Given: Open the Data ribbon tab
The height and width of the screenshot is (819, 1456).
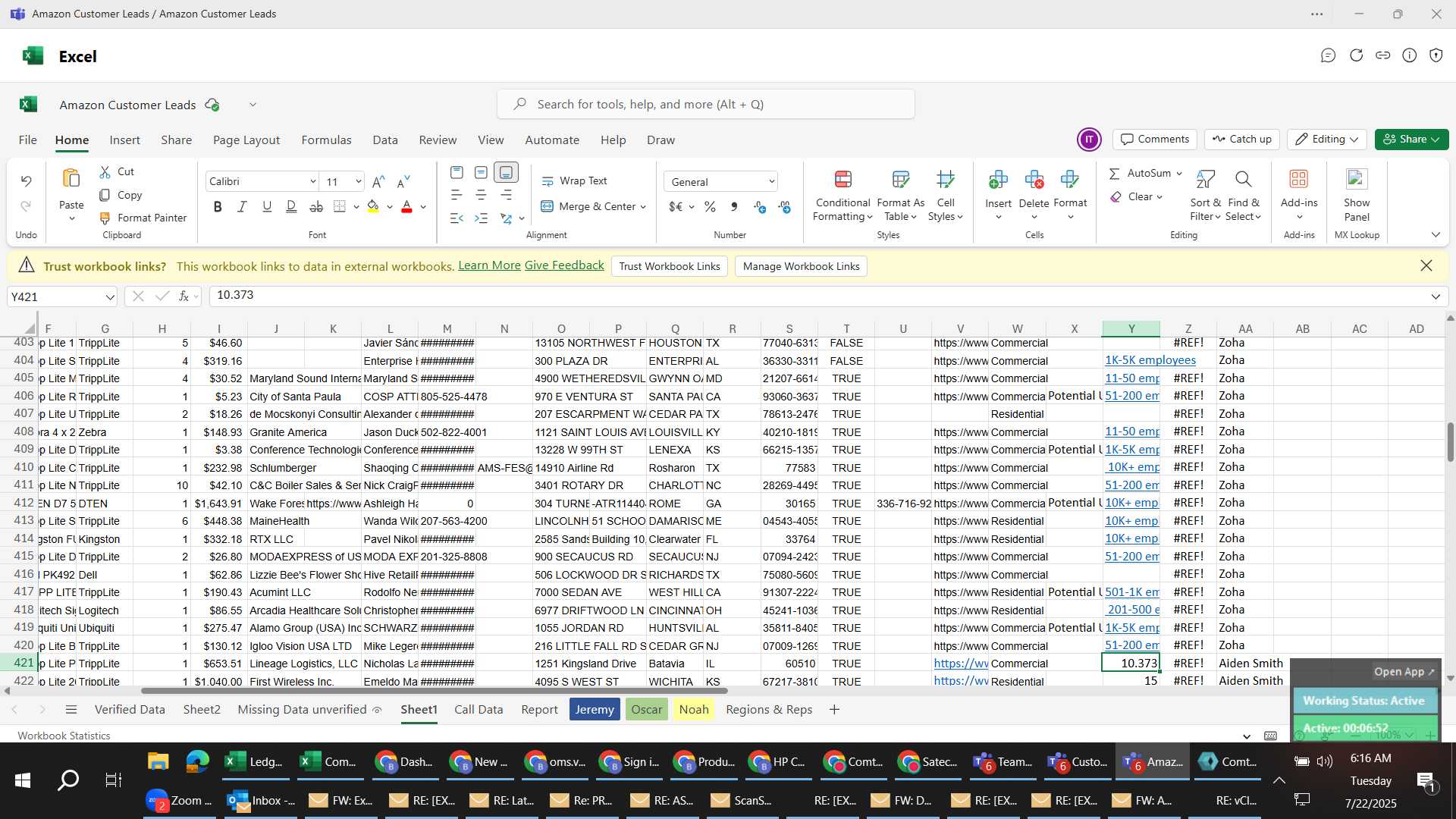Looking at the screenshot, I should [385, 140].
